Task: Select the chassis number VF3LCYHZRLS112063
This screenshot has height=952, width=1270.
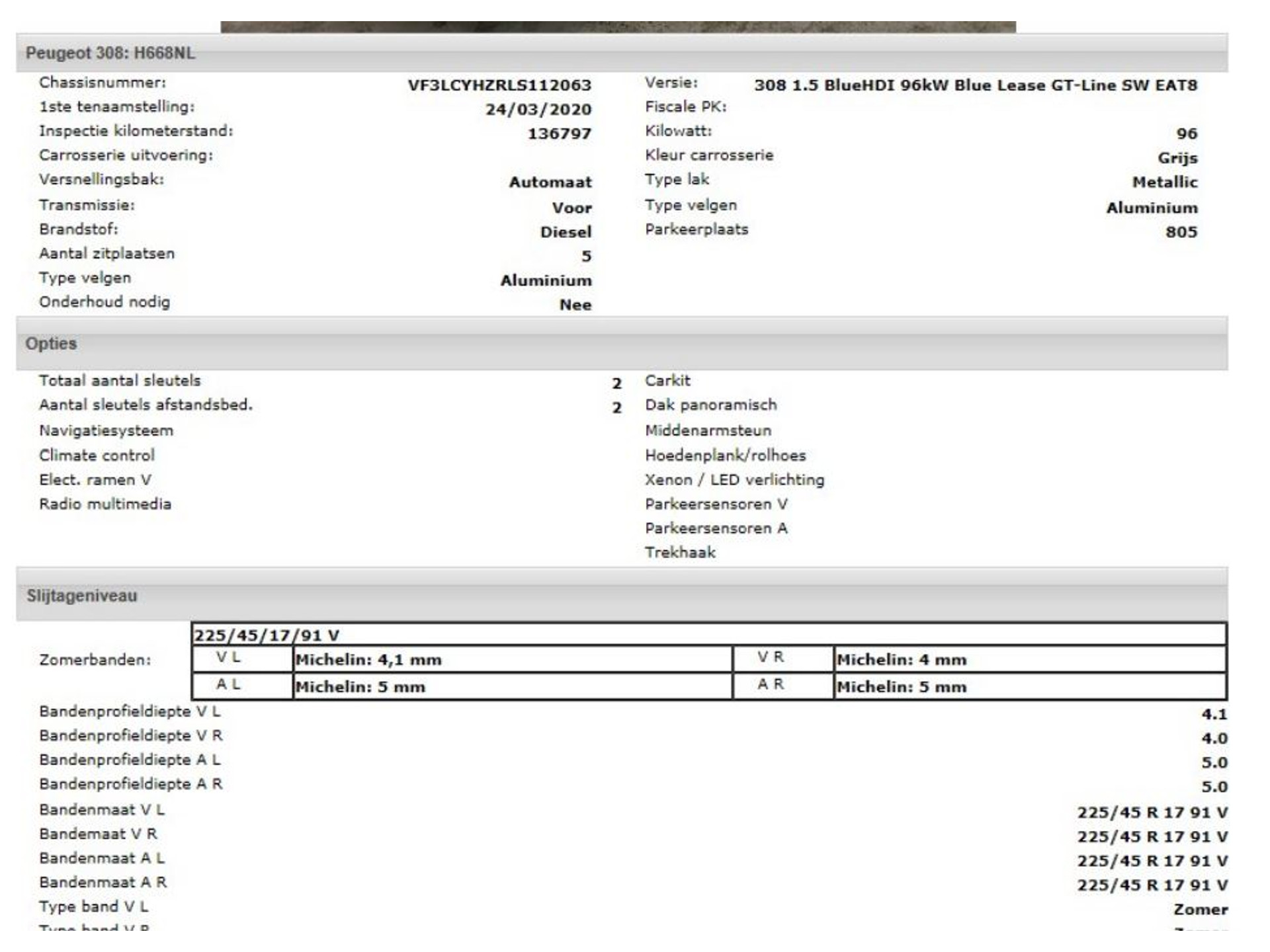Action: click(x=499, y=85)
